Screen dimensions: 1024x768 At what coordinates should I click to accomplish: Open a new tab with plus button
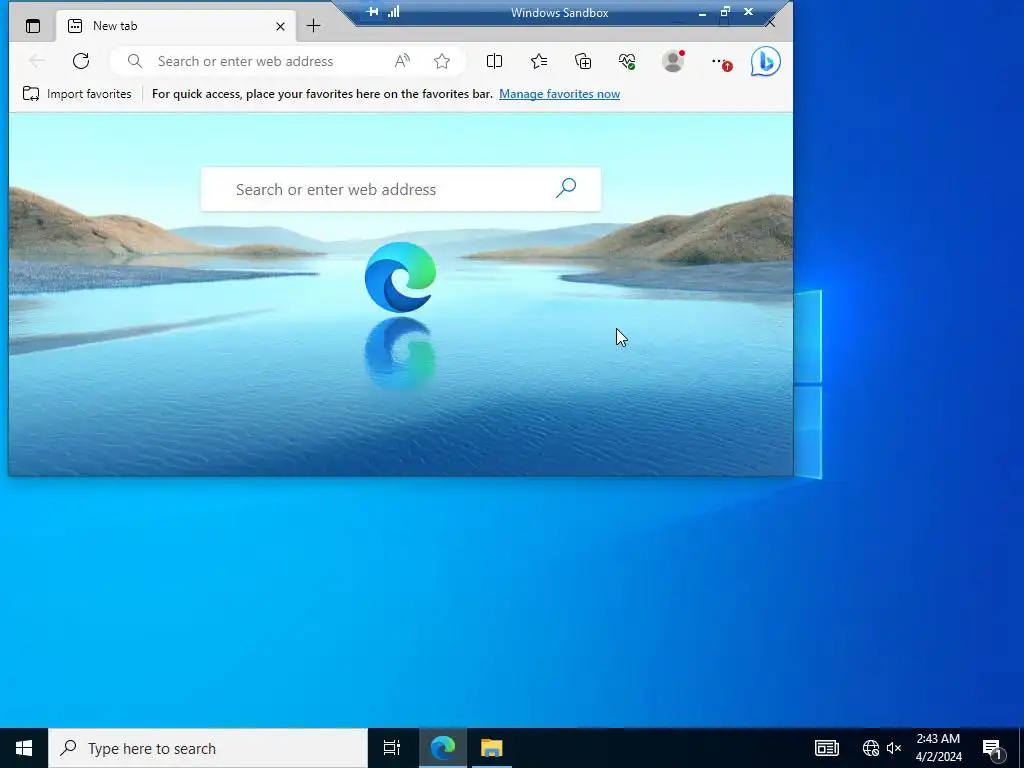coord(313,26)
